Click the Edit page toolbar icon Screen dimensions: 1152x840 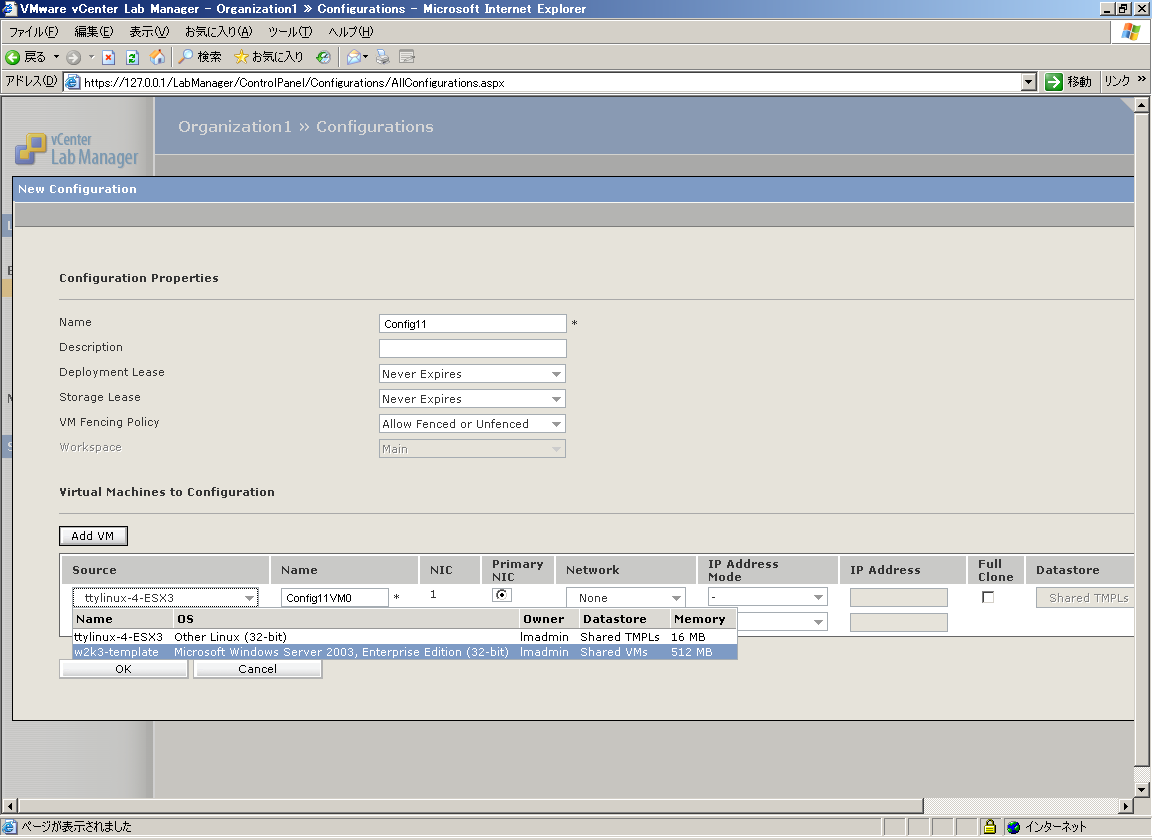[407, 57]
